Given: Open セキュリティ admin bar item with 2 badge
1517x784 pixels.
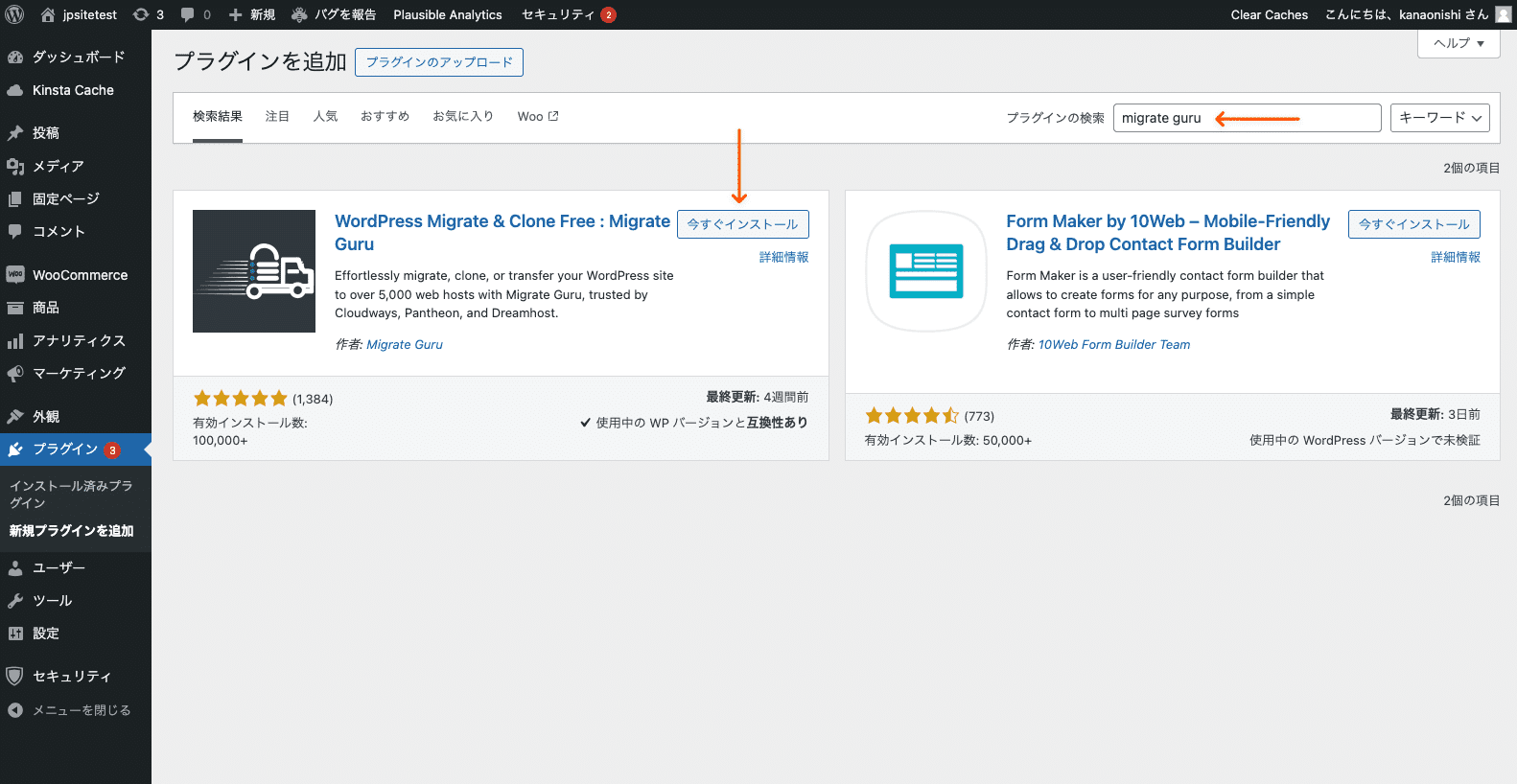Looking at the screenshot, I should coord(569,14).
